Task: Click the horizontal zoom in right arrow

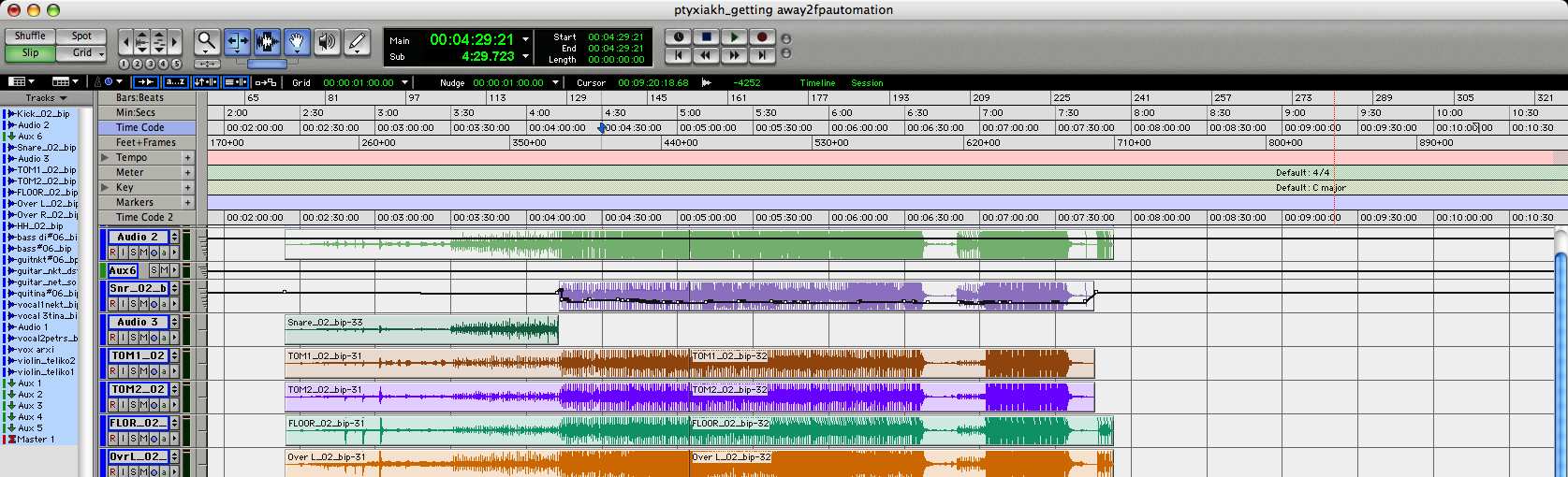Action: click(174, 42)
